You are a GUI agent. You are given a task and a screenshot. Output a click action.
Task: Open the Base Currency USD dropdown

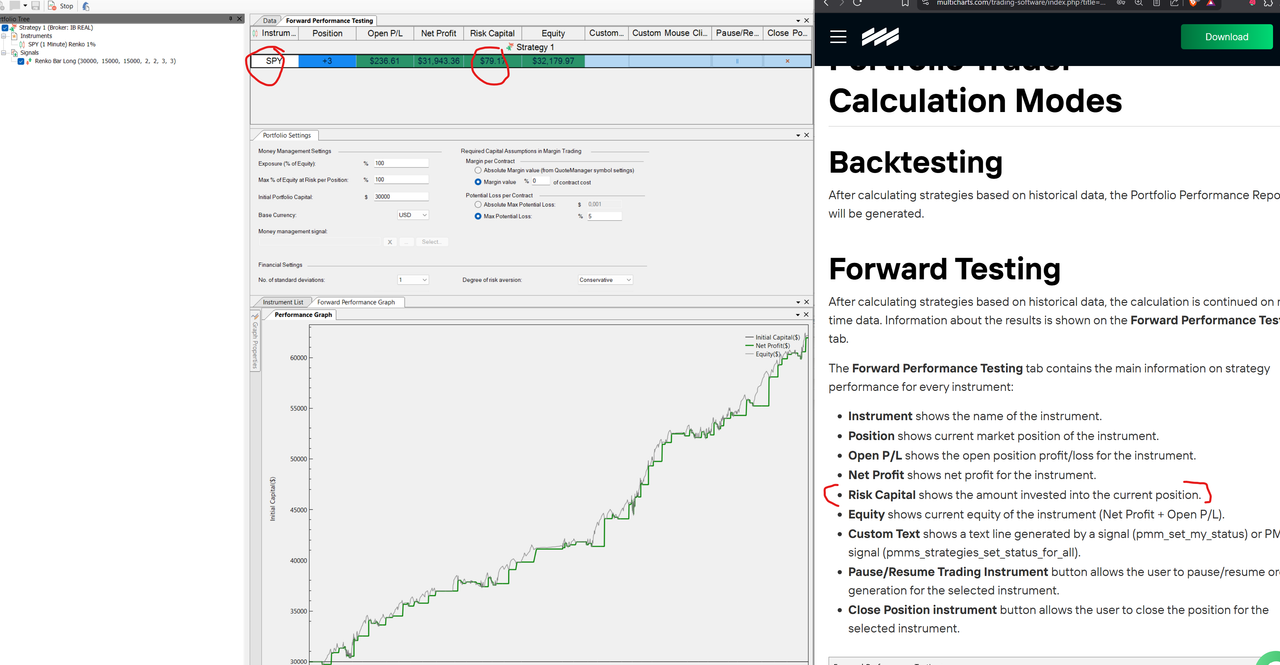413,215
